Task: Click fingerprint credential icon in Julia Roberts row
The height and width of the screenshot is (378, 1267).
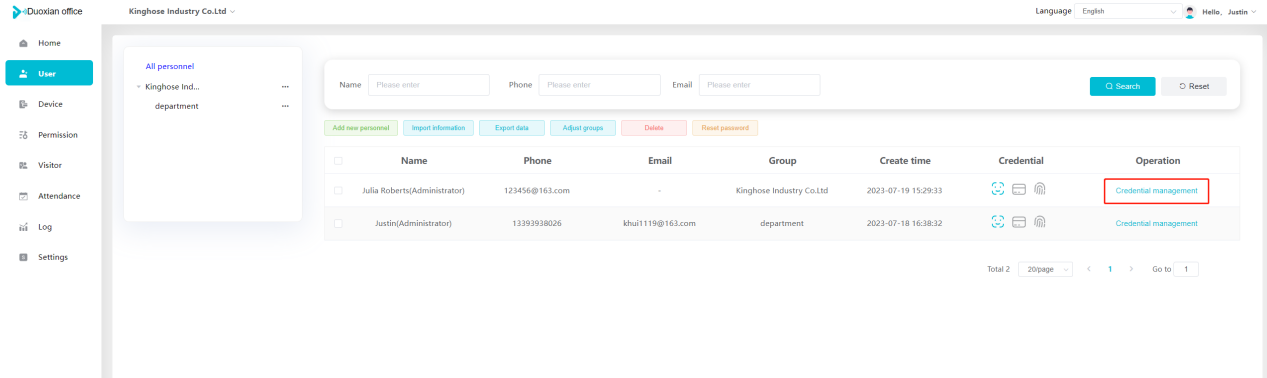Action: [1040, 189]
